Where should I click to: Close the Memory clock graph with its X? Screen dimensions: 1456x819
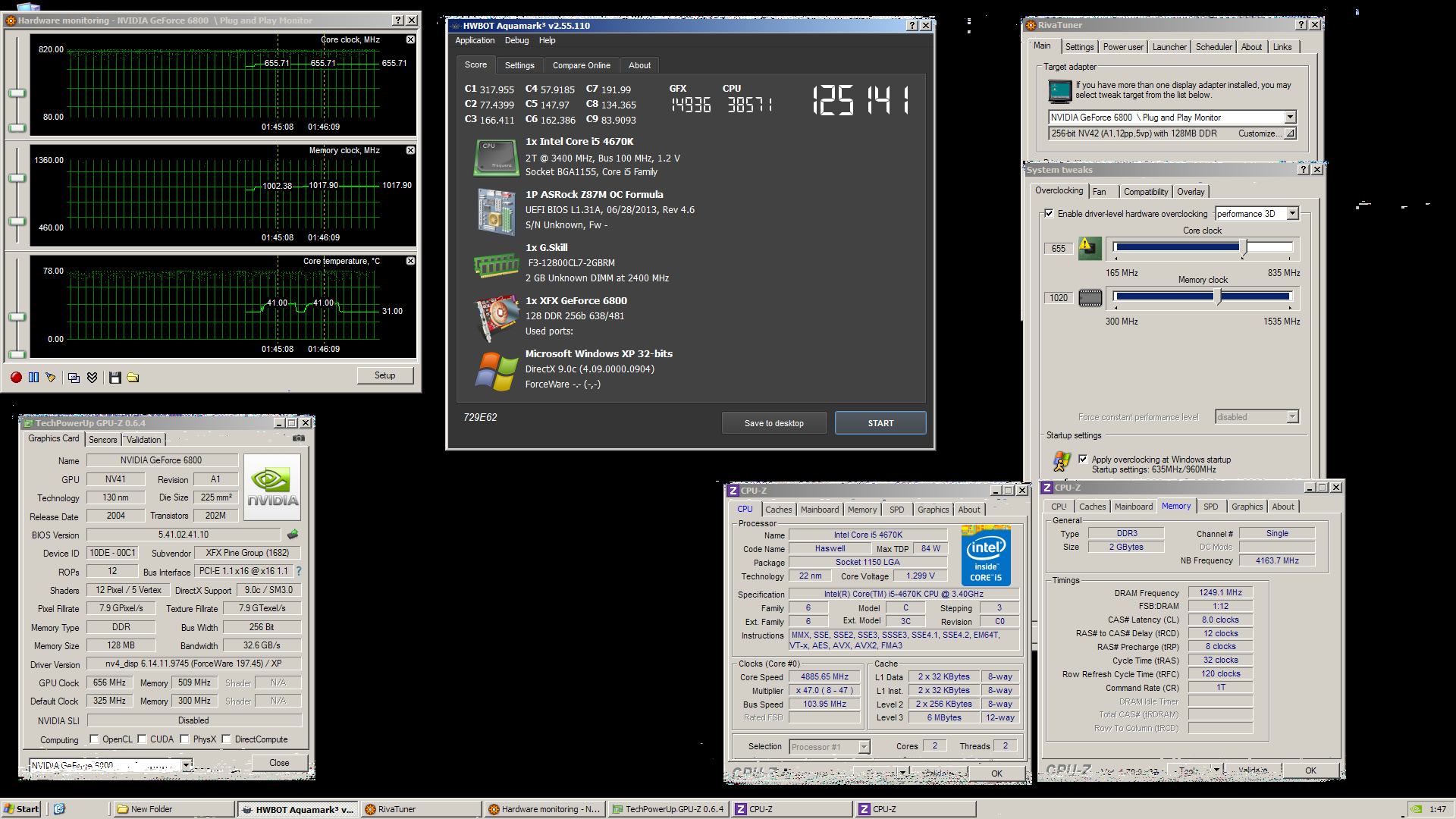tap(410, 150)
